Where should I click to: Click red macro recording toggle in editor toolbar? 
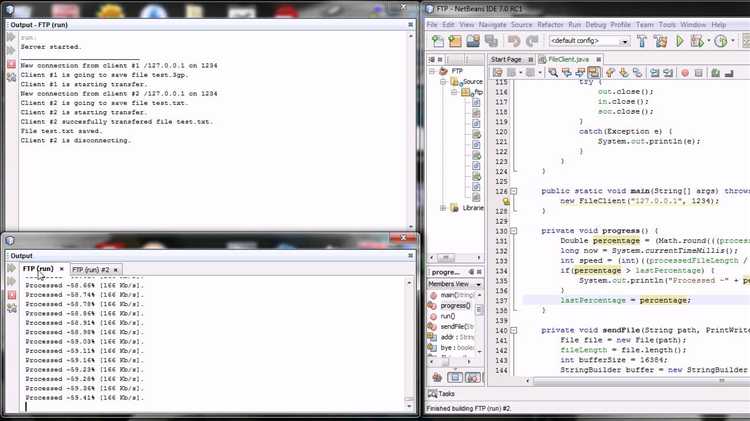(685, 73)
